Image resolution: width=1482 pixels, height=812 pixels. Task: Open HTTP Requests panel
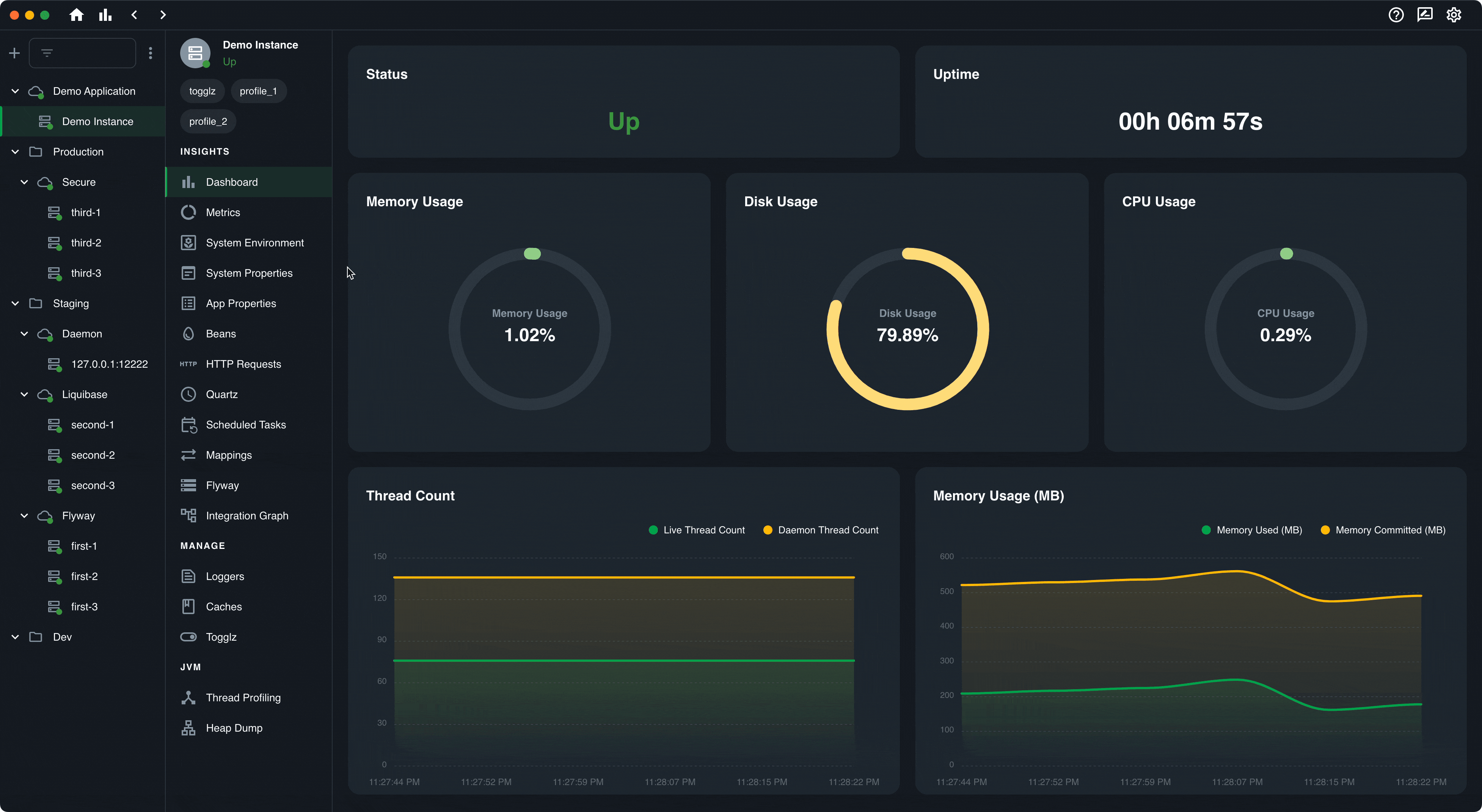(244, 363)
